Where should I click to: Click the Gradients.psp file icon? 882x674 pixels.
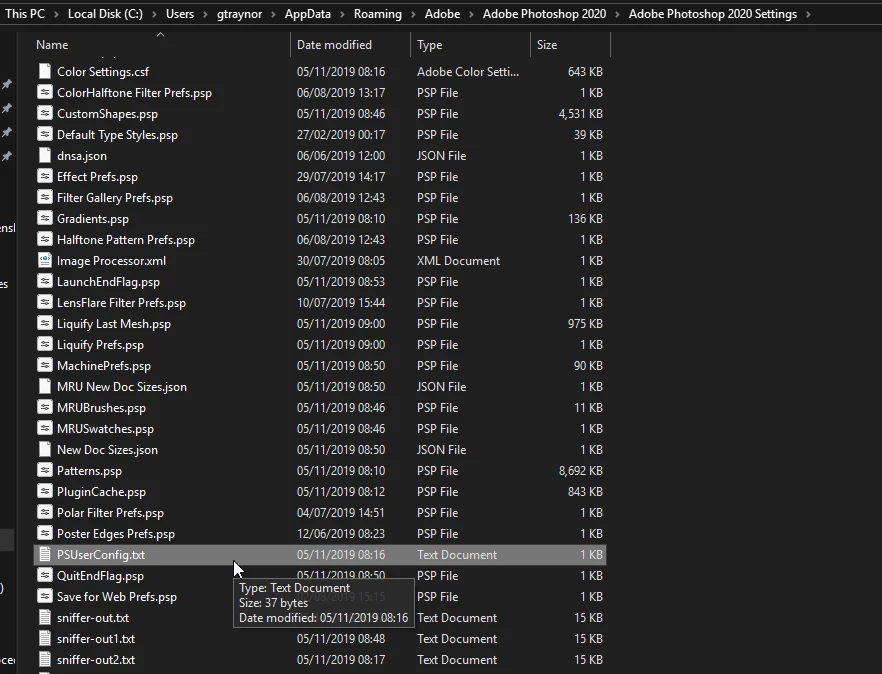point(44,218)
